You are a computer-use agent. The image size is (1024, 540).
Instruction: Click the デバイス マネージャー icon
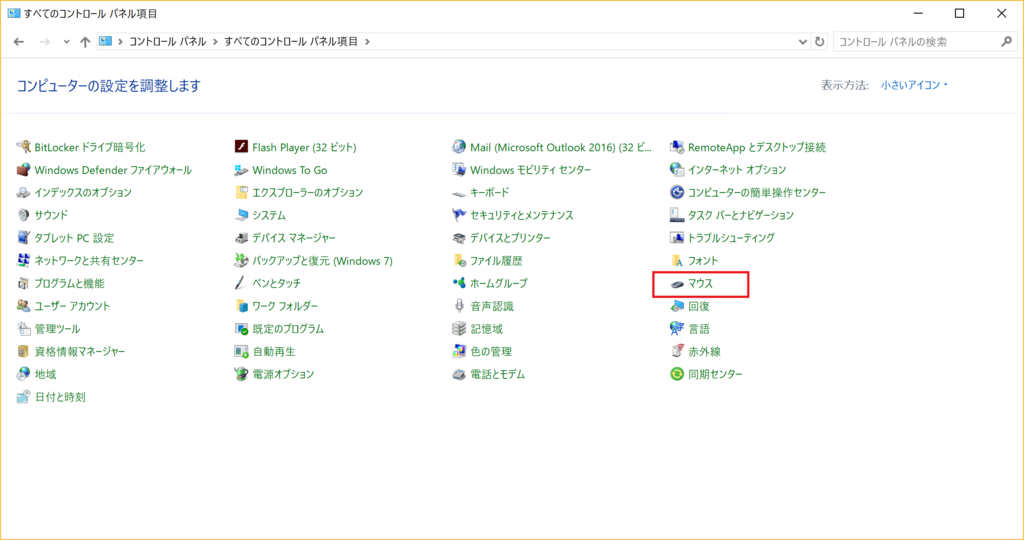tap(242, 238)
